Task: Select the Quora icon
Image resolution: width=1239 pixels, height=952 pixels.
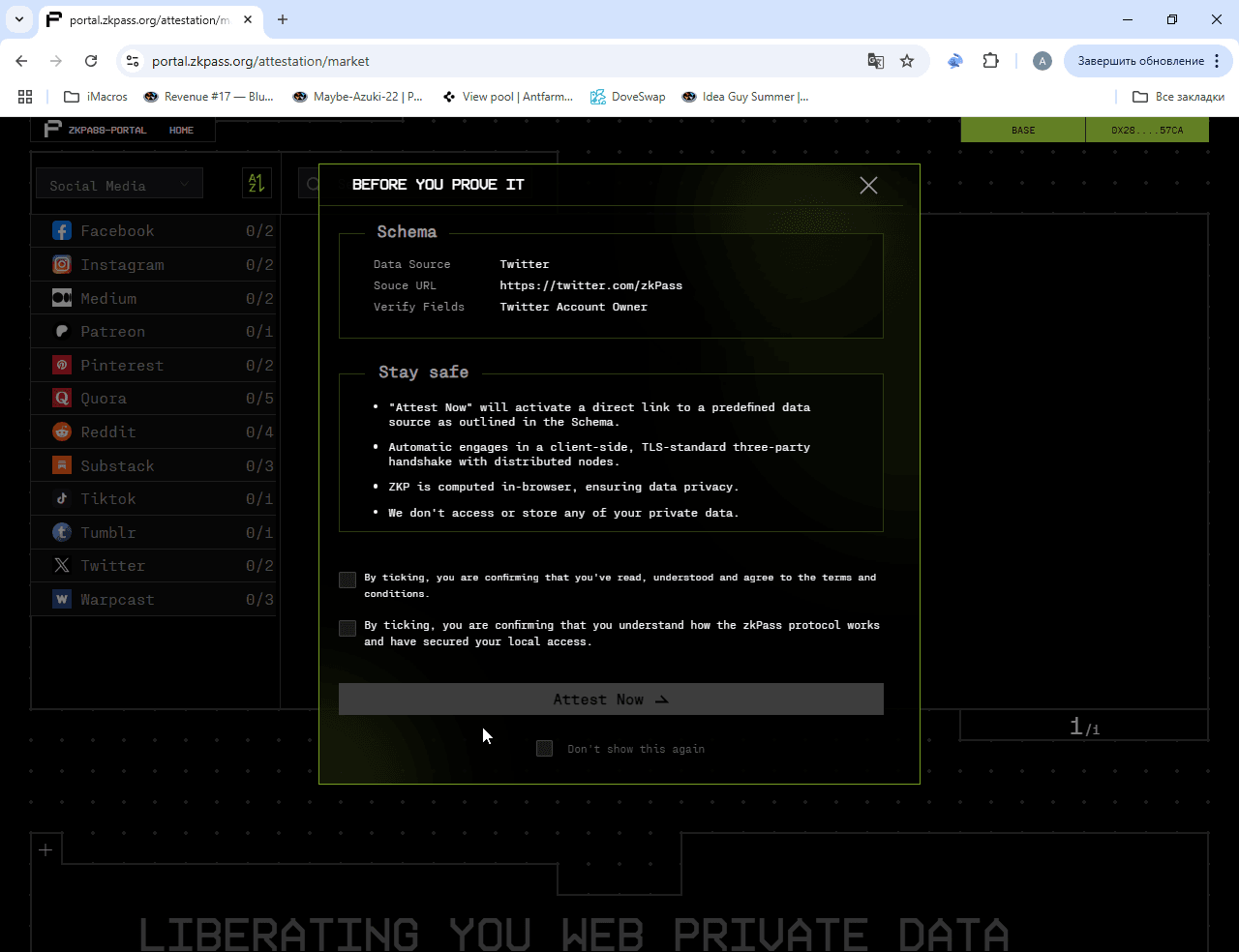Action: tap(62, 398)
